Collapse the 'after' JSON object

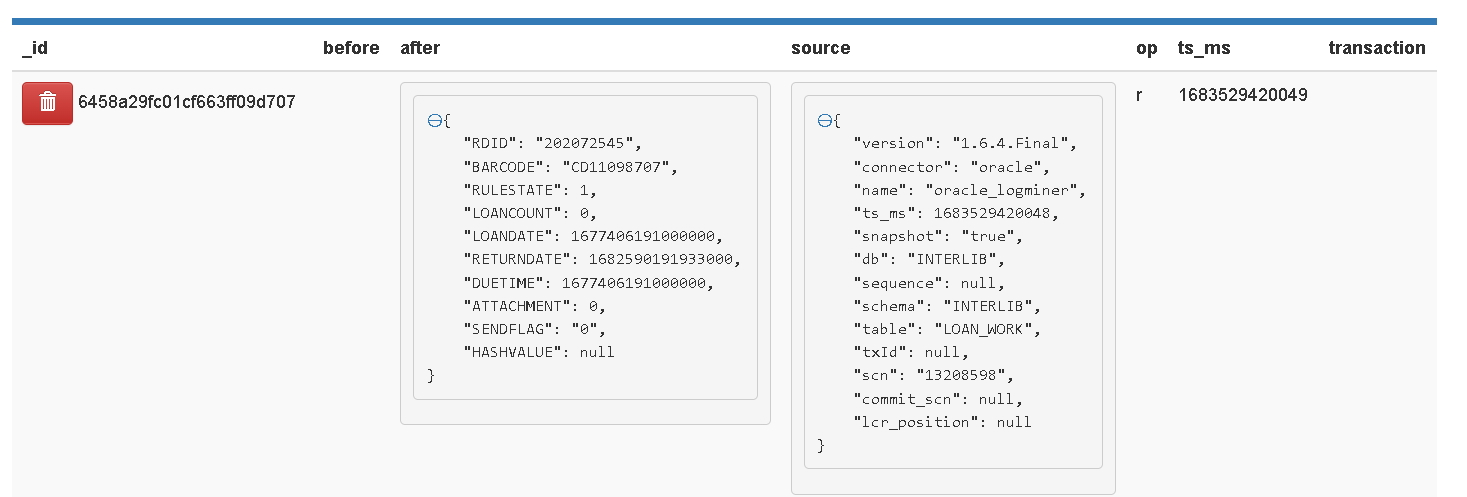pos(433,121)
